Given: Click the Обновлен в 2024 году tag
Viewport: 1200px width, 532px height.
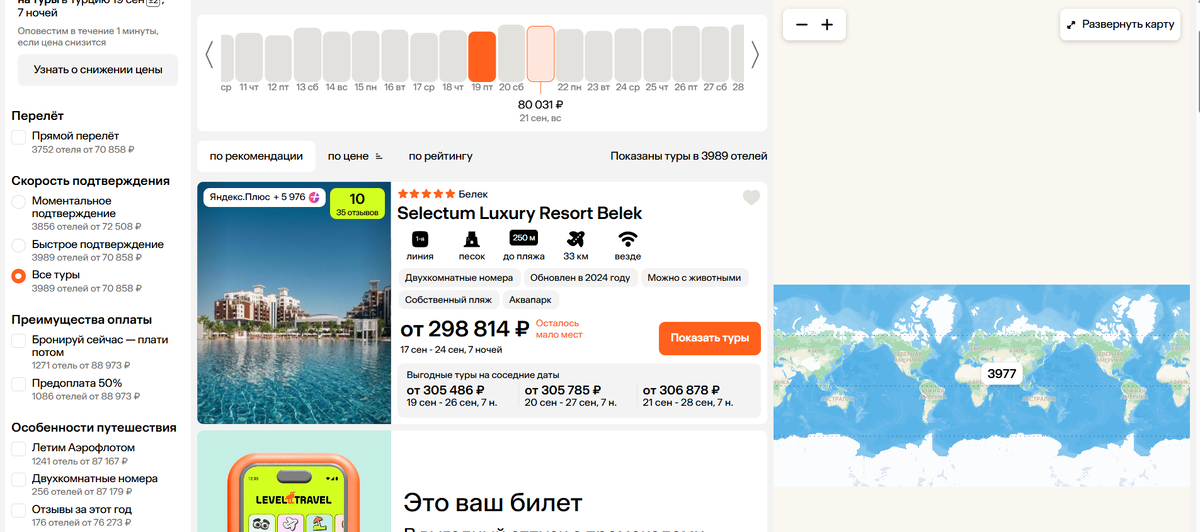Looking at the screenshot, I should (580, 278).
